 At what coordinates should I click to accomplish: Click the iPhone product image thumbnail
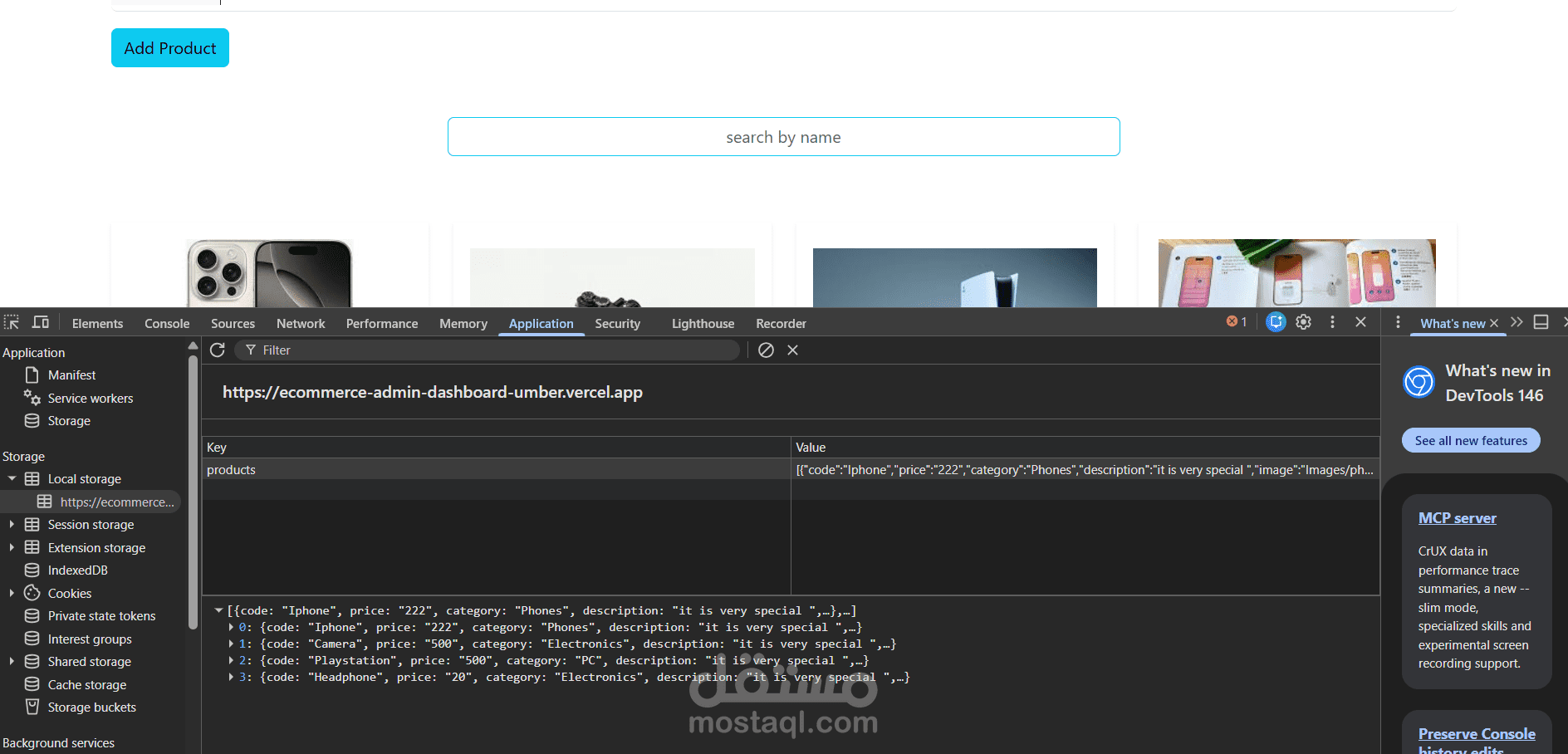pyautogui.click(x=270, y=274)
